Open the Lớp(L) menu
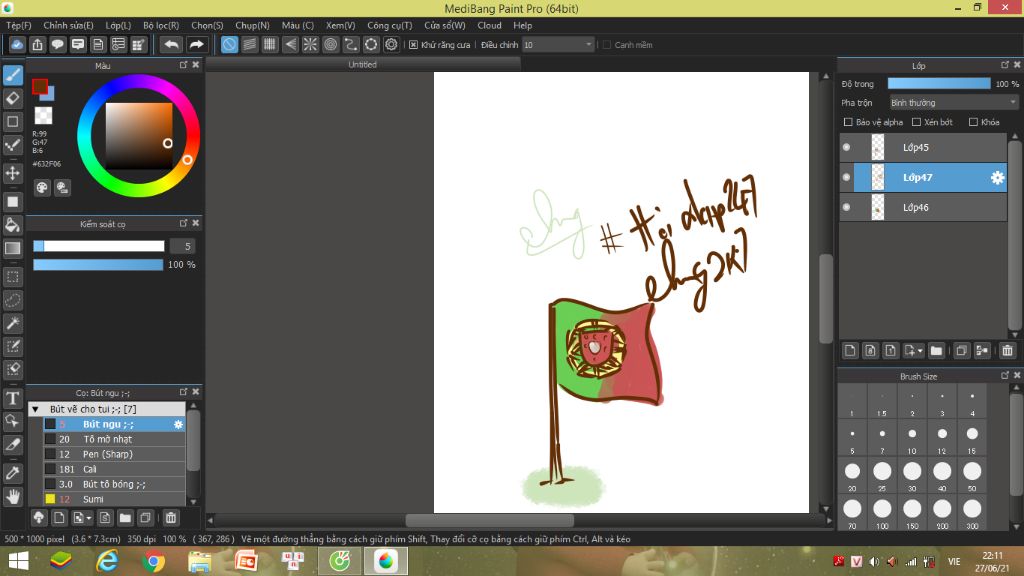 coord(118,25)
